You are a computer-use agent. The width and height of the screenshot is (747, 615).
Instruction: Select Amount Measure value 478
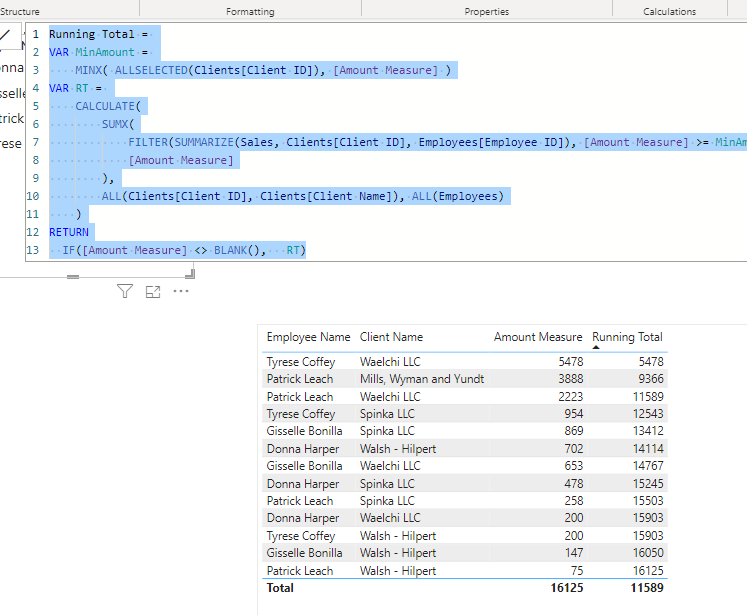tap(574, 484)
